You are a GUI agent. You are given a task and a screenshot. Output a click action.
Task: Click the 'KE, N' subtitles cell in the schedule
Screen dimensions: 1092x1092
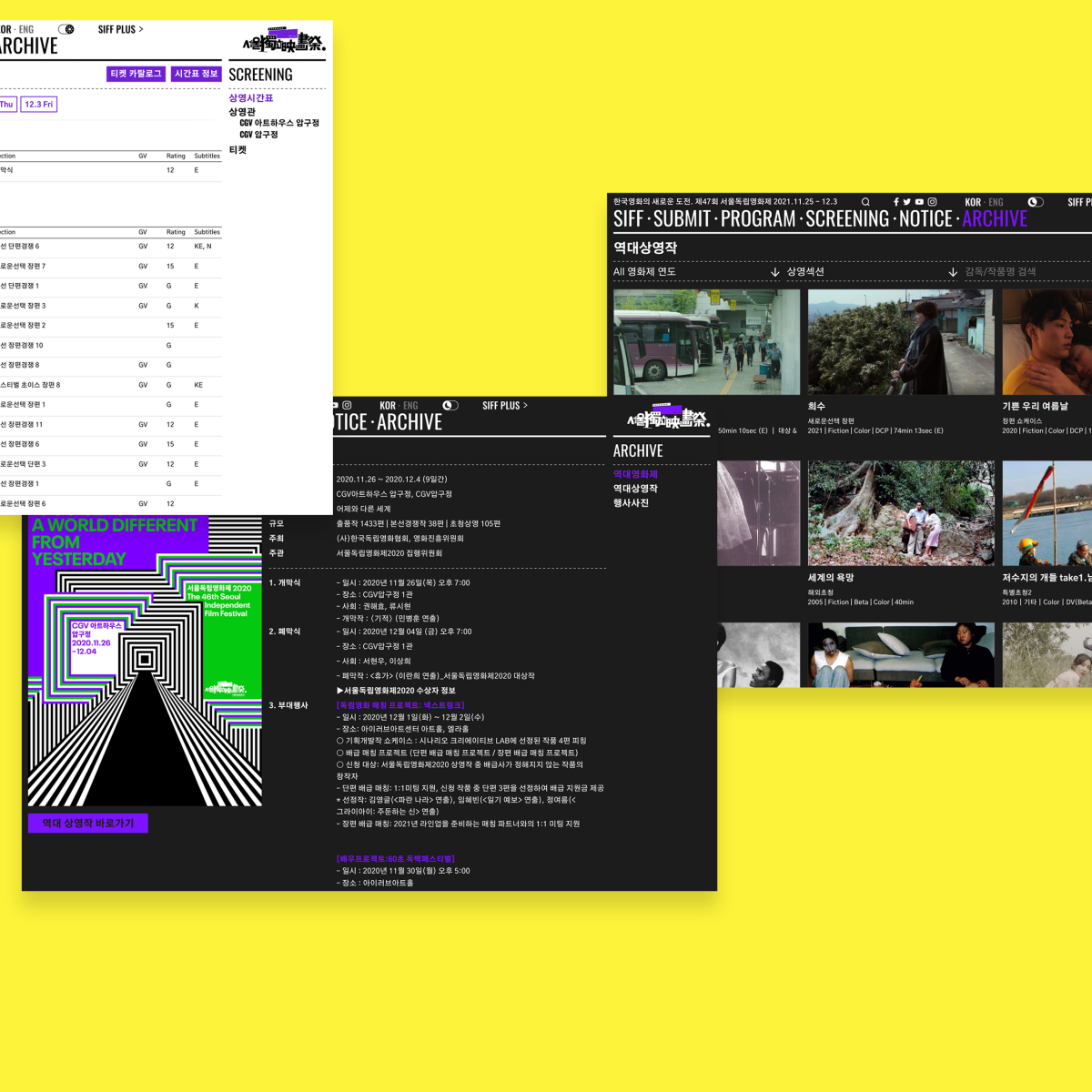pos(203,247)
